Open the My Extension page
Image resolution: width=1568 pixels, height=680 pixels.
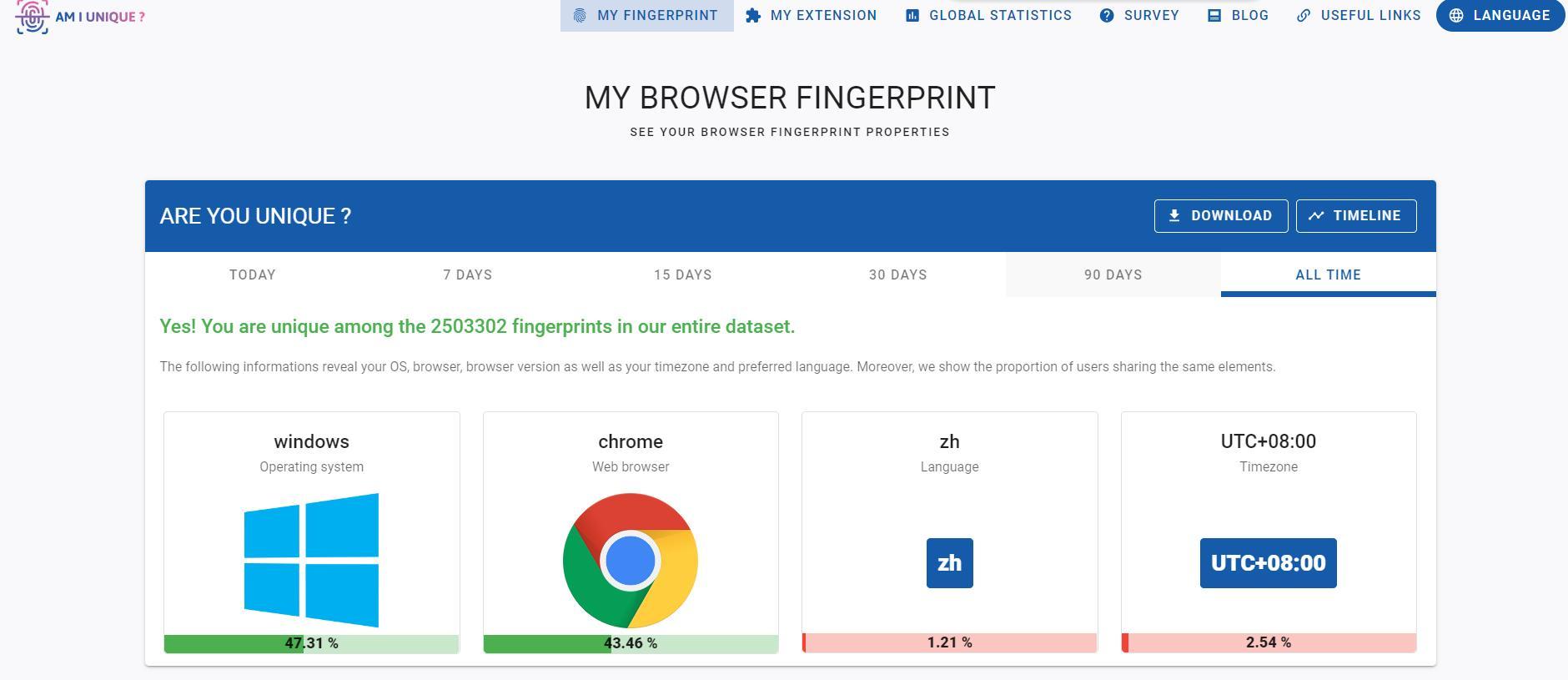pyautogui.click(x=812, y=16)
